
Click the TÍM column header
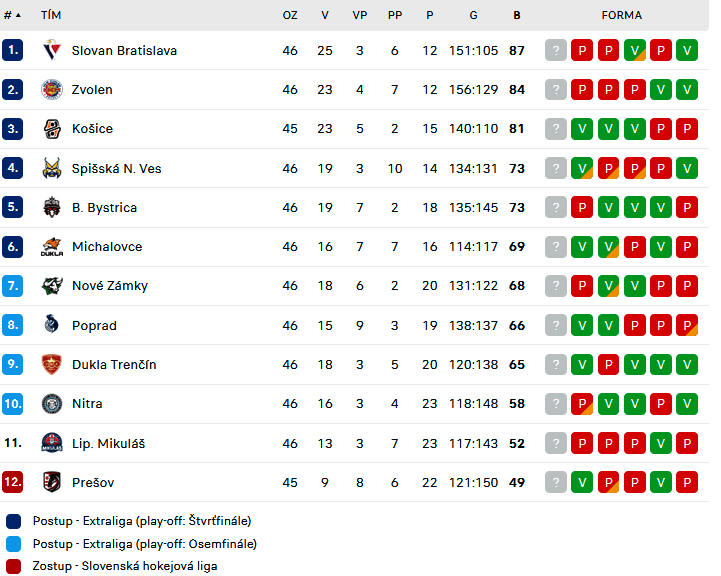pyautogui.click(x=51, y=15)
